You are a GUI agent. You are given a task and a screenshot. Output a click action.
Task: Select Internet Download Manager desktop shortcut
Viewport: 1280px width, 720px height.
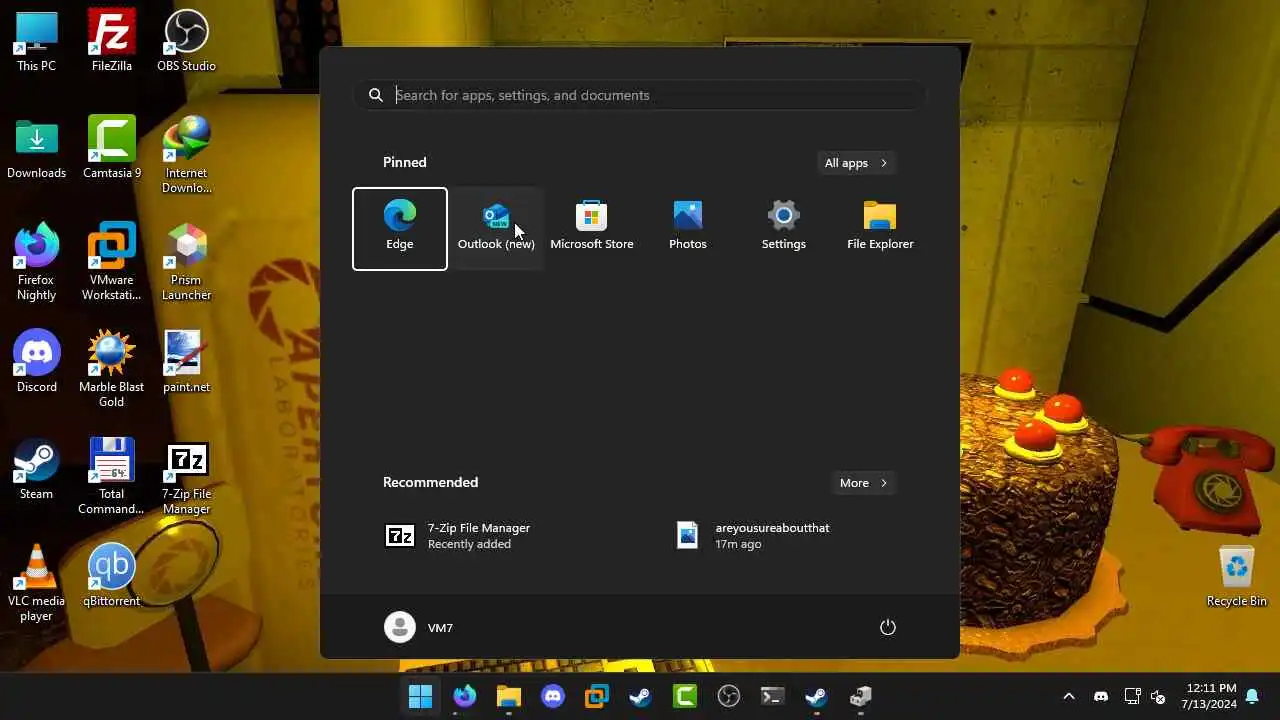pyautogui.click(x=186, y=156)
